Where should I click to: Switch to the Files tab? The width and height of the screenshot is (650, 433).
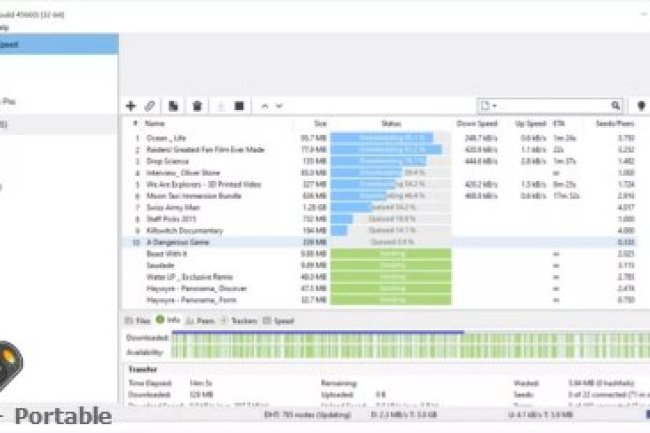[138, 320]
